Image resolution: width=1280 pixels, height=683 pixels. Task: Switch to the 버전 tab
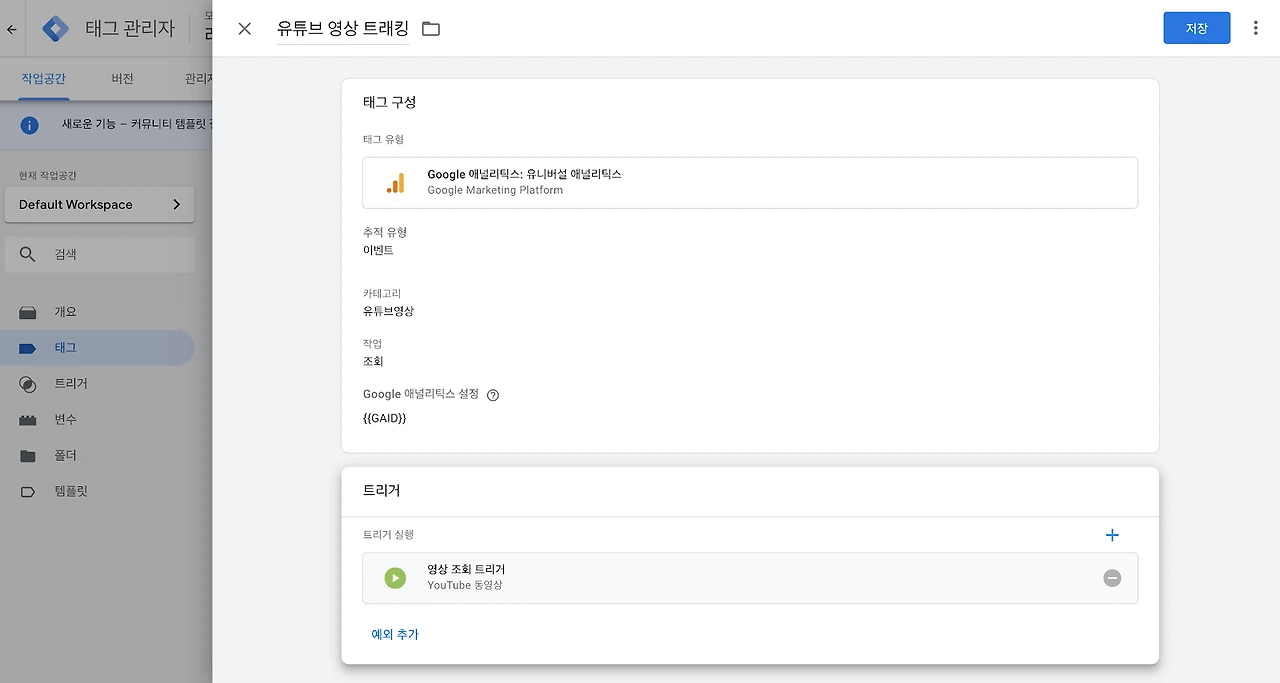pos(122,79)
